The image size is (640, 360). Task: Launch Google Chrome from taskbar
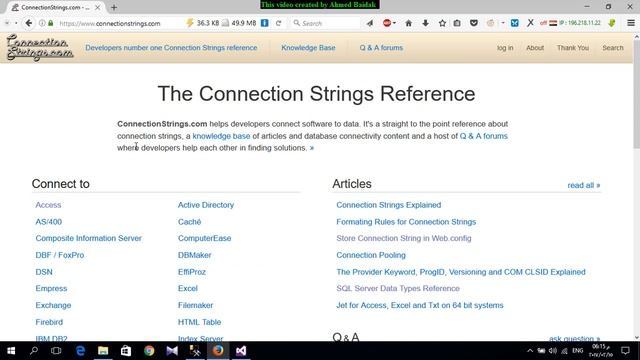click(149, 351)
